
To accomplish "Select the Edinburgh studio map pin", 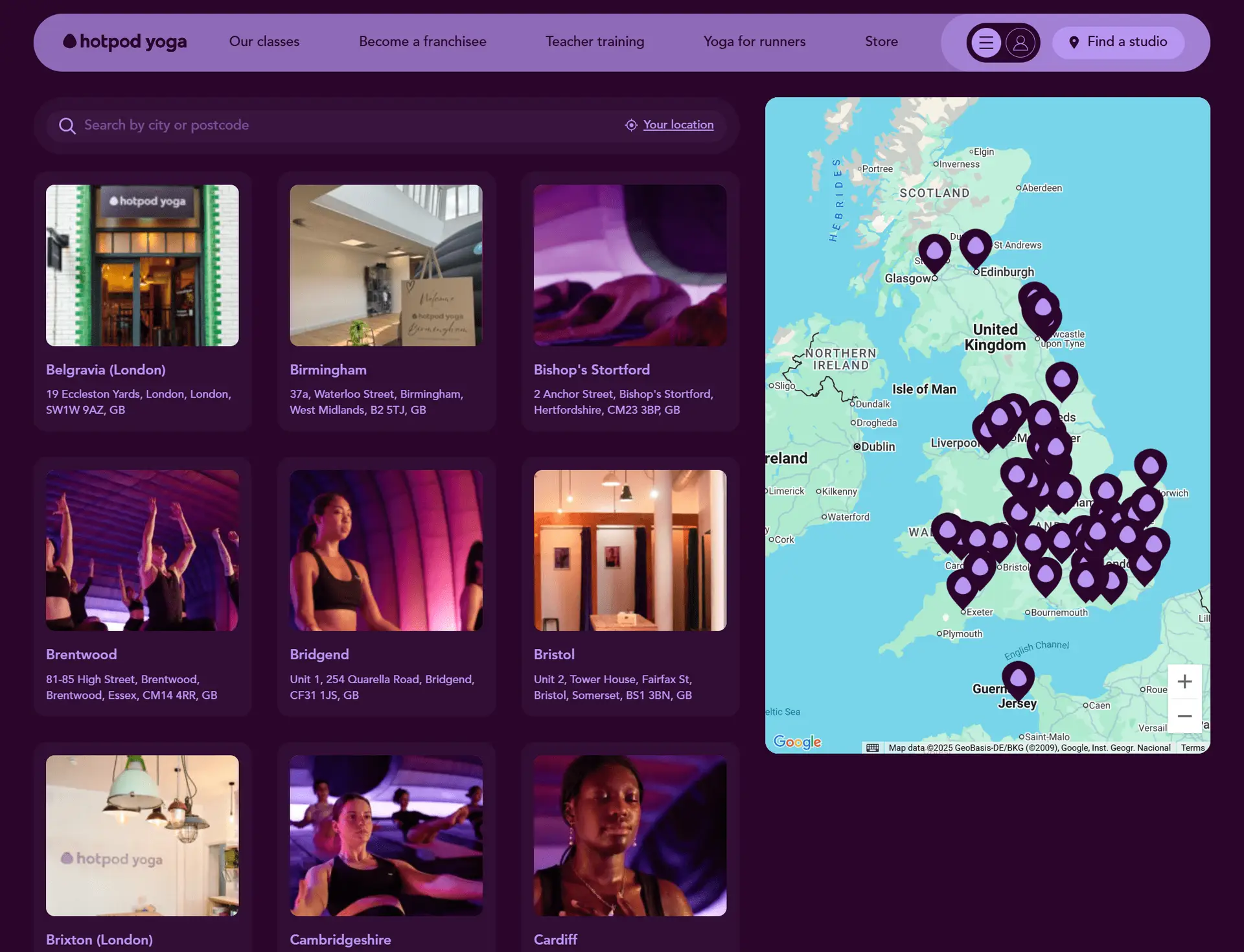I will coord(975,246).
